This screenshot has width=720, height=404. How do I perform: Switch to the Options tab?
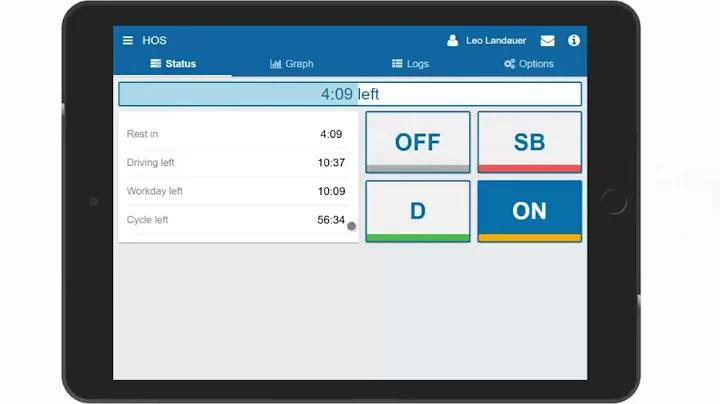click(529, 64)
